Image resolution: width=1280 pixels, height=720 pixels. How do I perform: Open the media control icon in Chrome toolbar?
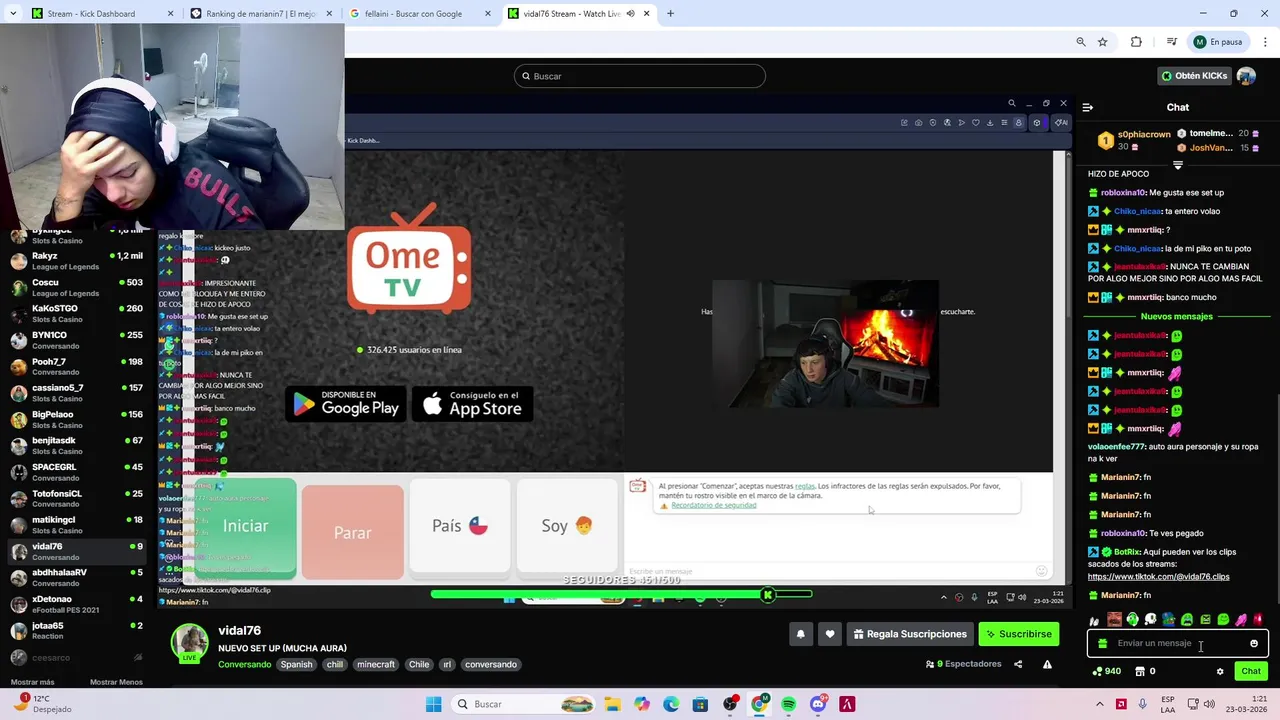pyautogui.click(x=1171, y=42)
